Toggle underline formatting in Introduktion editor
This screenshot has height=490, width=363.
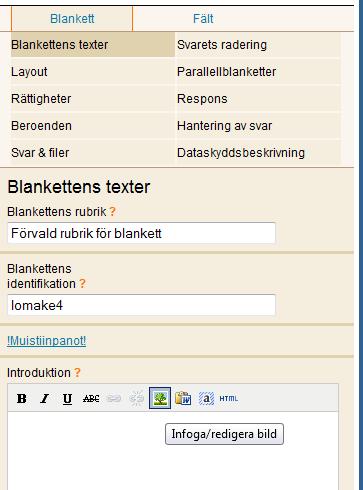tap(67, 398)
